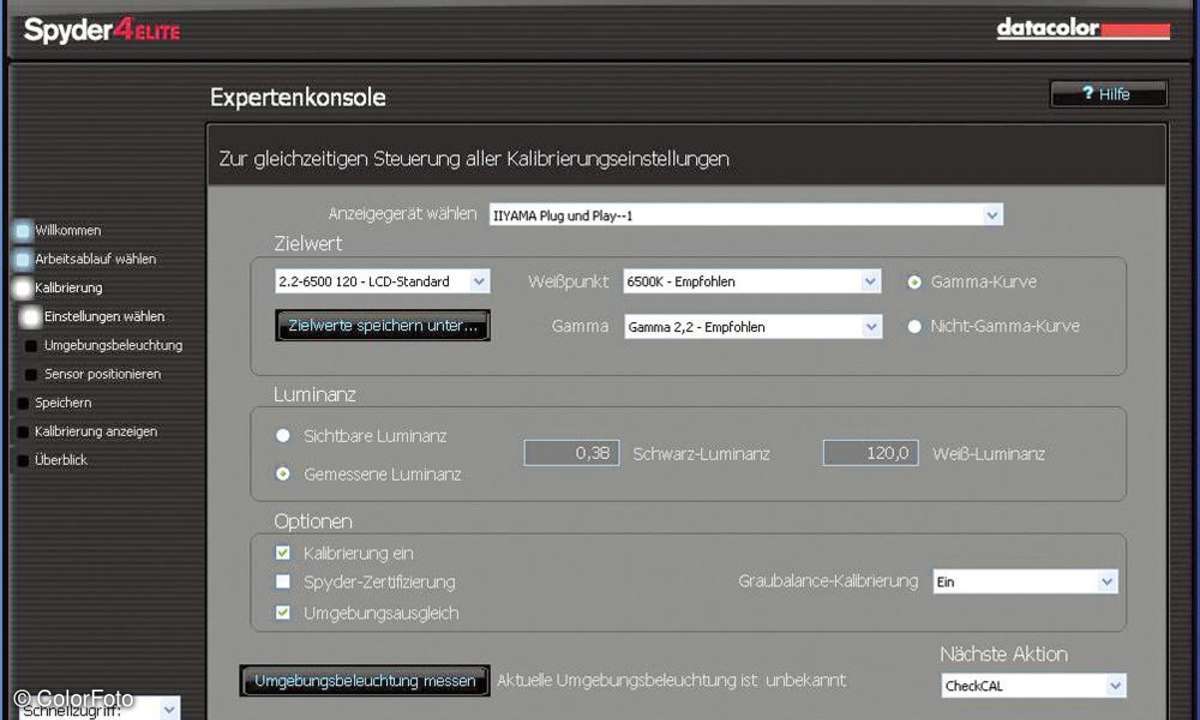Click the text 'Aktuelle Umgebungsbeleuchtung ist unbekannt'
Screen dimensions: 1200x720
point(671,680)
